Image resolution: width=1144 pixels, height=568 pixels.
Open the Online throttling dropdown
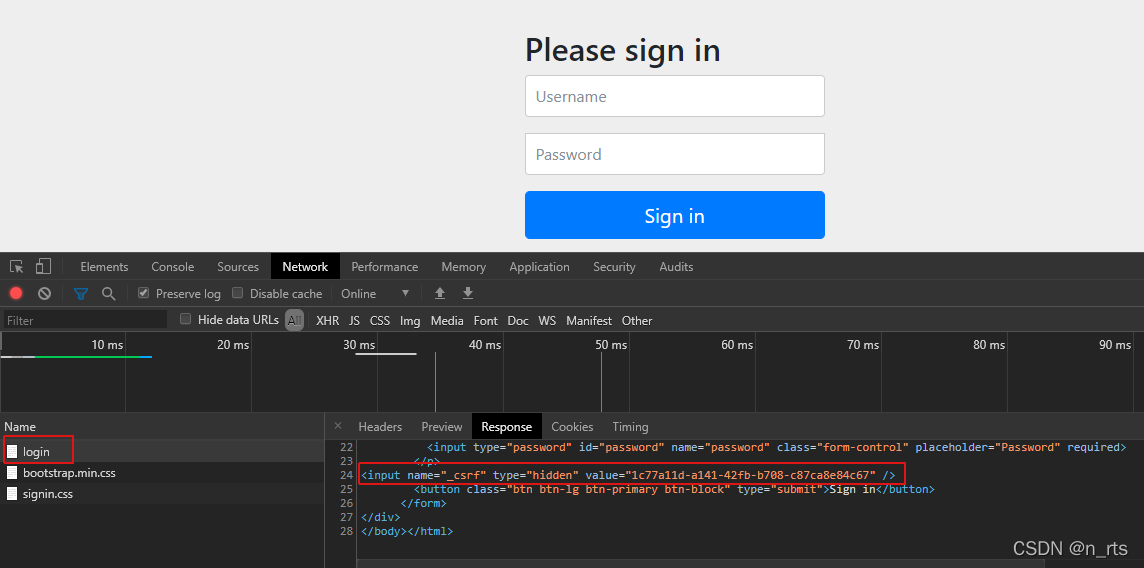click(x=375, y=294)
